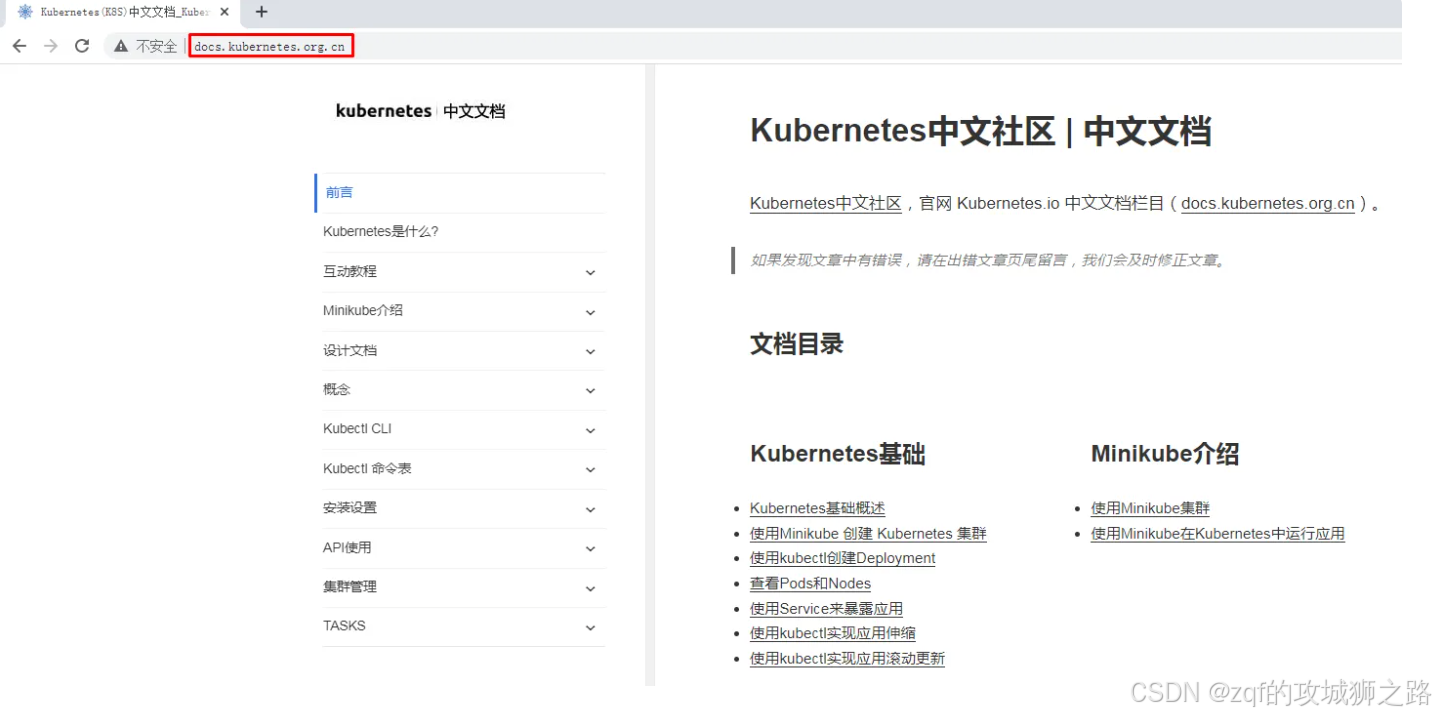The height and width of the screenshot is (718, 1436).
Task: Open the 使用Minikube集群 link
Action: (x=1150, y=508)
